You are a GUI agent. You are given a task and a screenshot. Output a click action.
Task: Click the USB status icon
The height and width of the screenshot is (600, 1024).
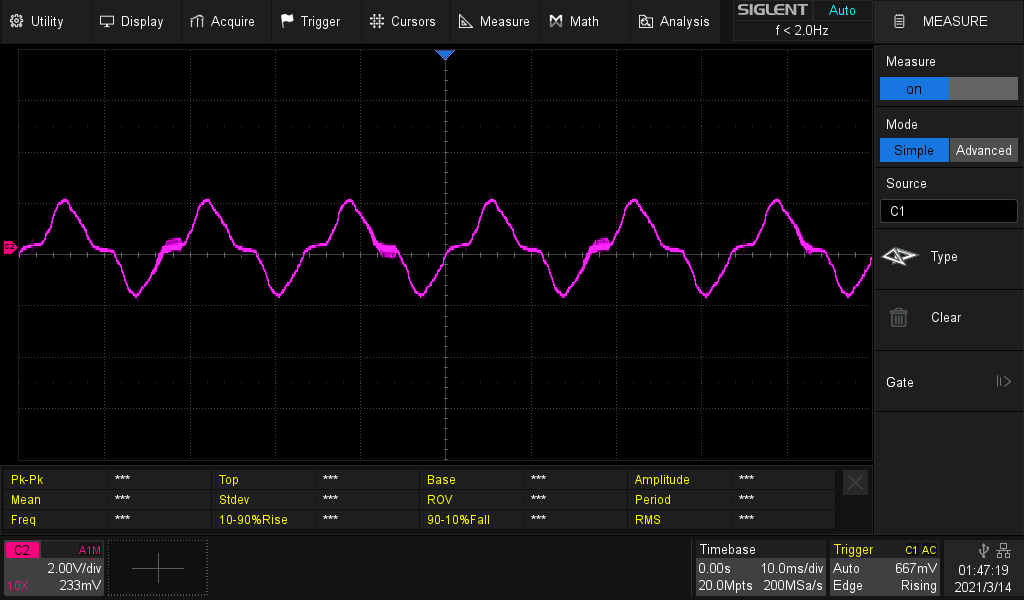[x=984, y=550]
